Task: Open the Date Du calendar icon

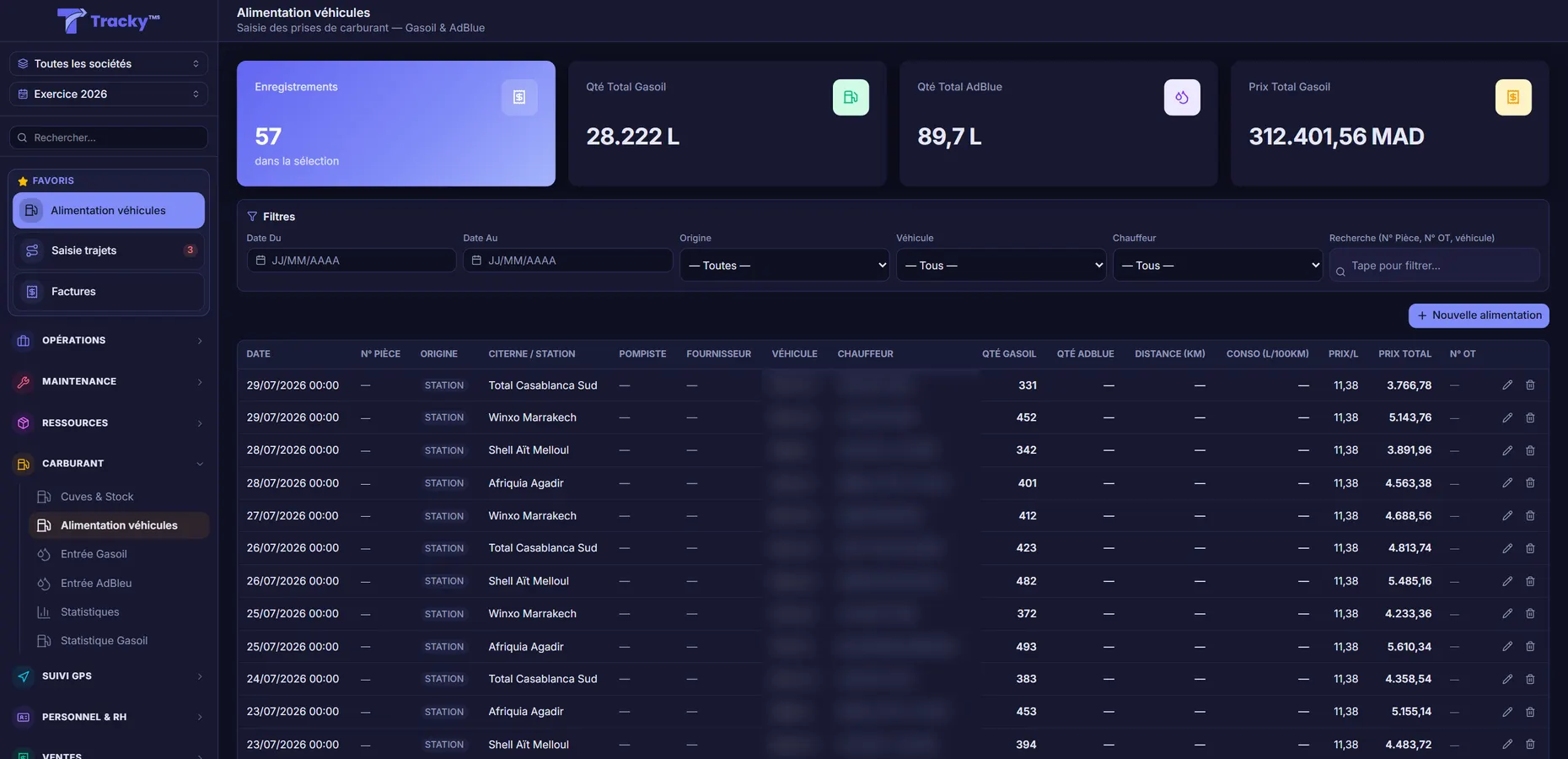Action: (x=260, y=261)
